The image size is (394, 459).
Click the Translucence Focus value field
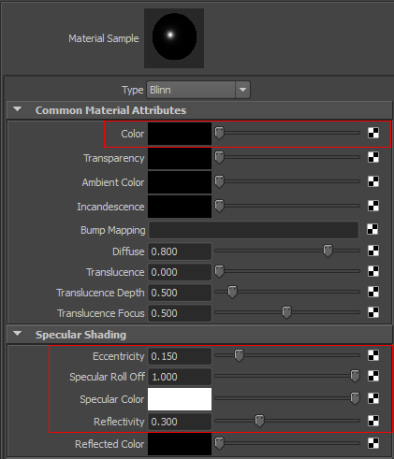pyautogui.click(x=180, y=313)
